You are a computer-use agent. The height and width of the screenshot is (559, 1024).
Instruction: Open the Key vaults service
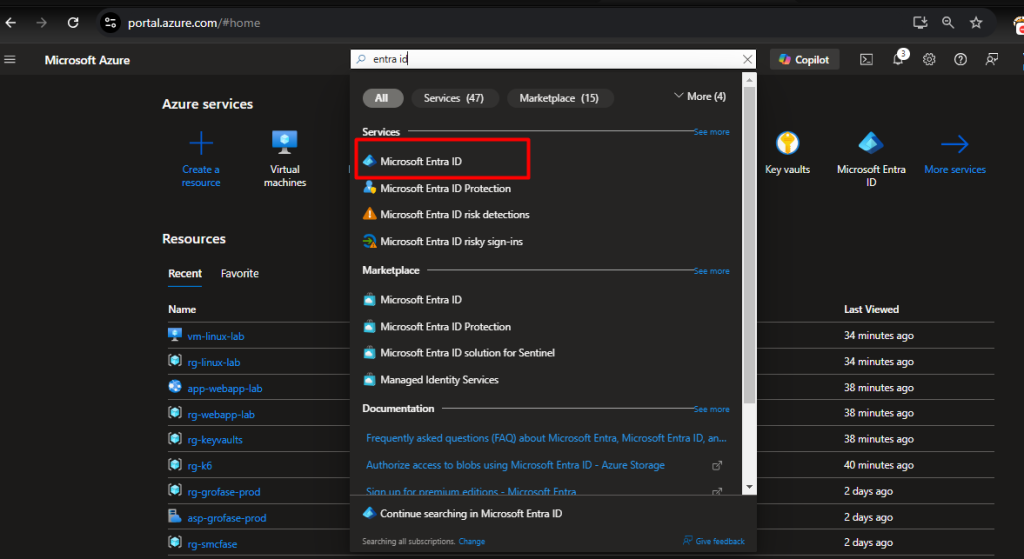click(787, 145)
